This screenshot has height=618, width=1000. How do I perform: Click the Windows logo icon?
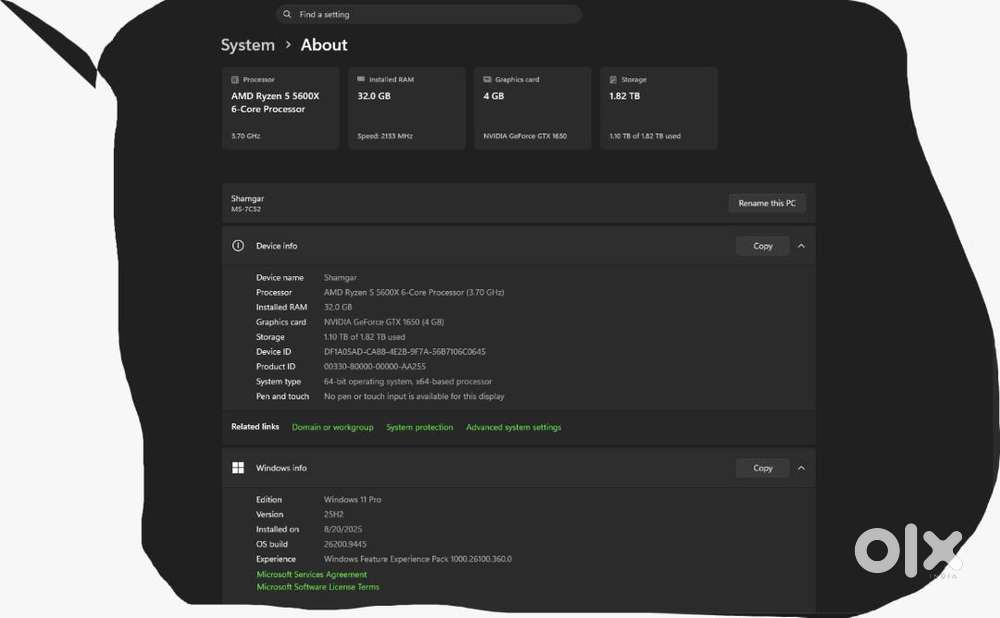pos(238,467)
